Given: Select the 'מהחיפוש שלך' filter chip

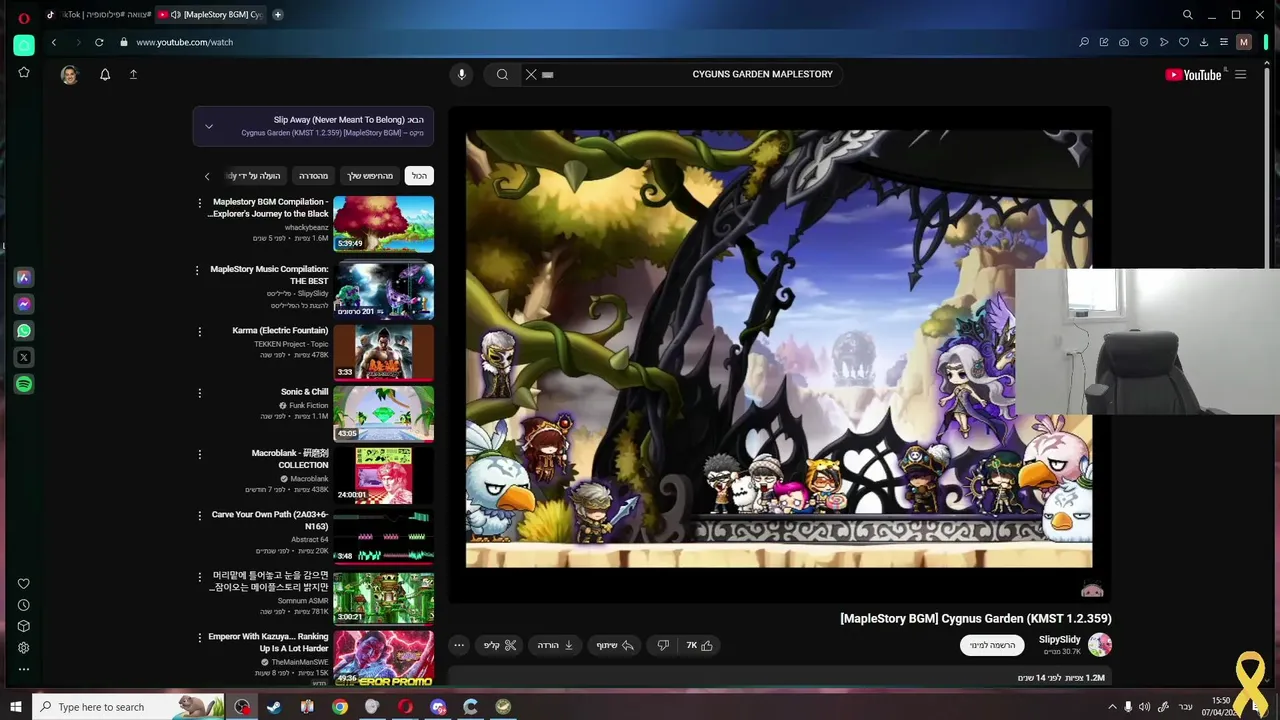Looking at the screenshot, I should coord(370,176).
